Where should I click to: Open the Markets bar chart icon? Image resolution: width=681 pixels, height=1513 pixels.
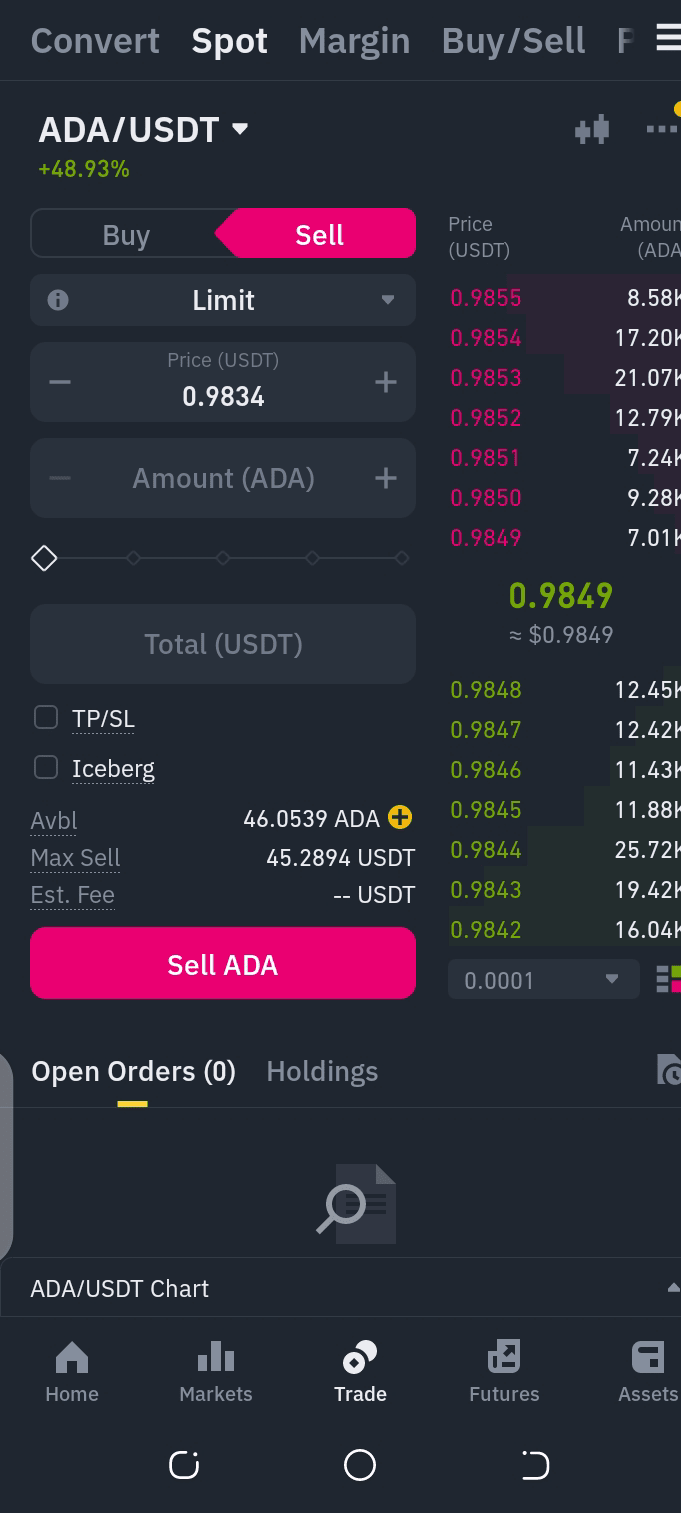[x=216, y=1357]
